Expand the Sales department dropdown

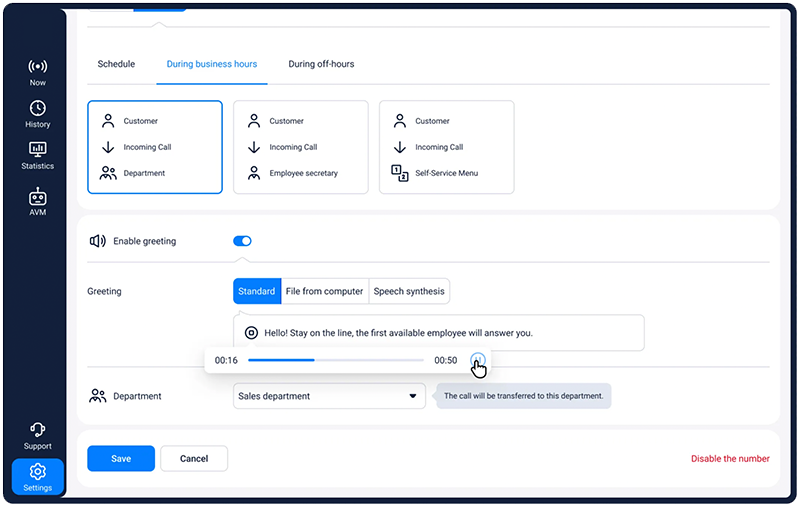pos(327,396)
